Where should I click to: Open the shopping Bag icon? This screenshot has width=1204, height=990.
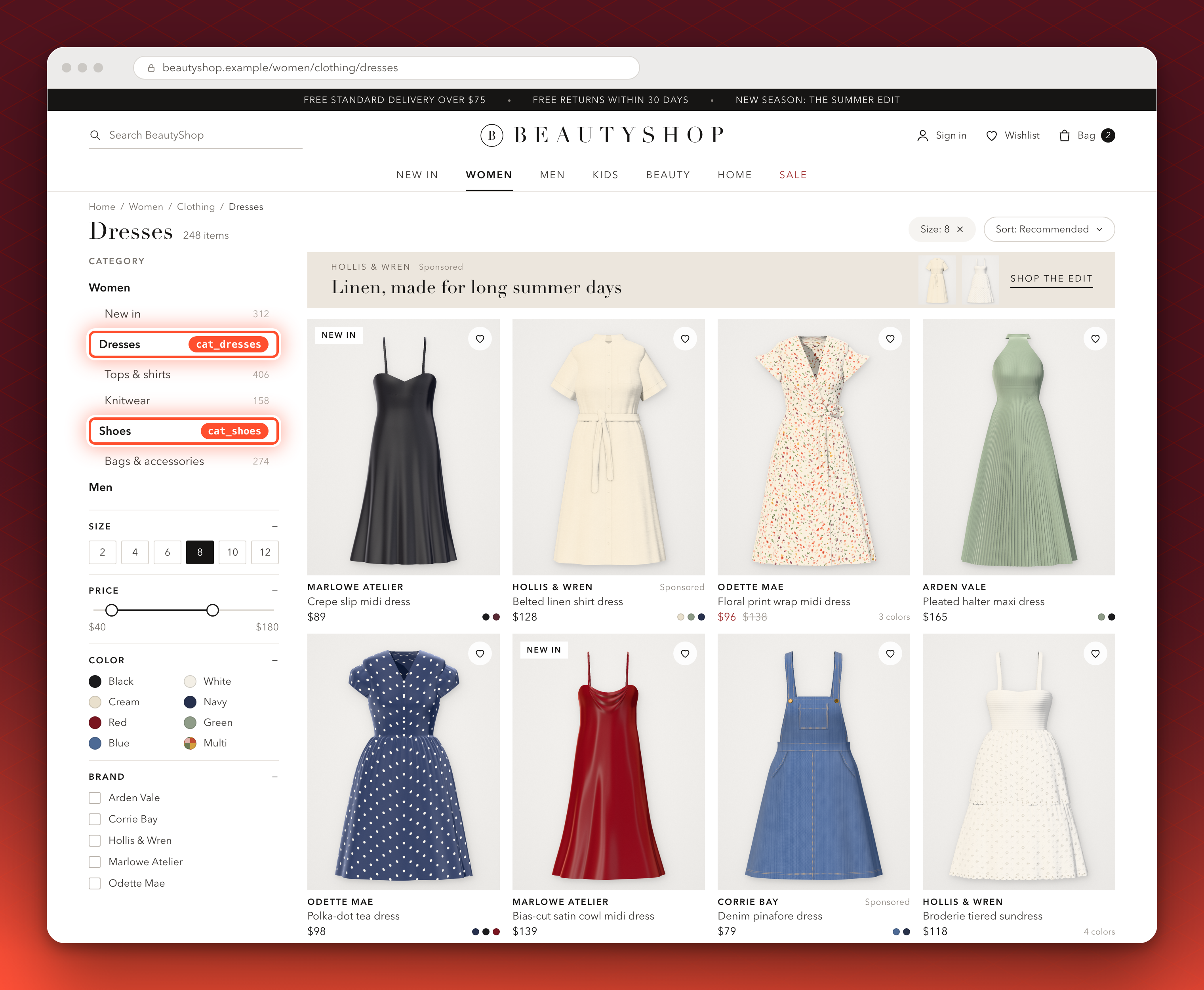pos(1064,135)
